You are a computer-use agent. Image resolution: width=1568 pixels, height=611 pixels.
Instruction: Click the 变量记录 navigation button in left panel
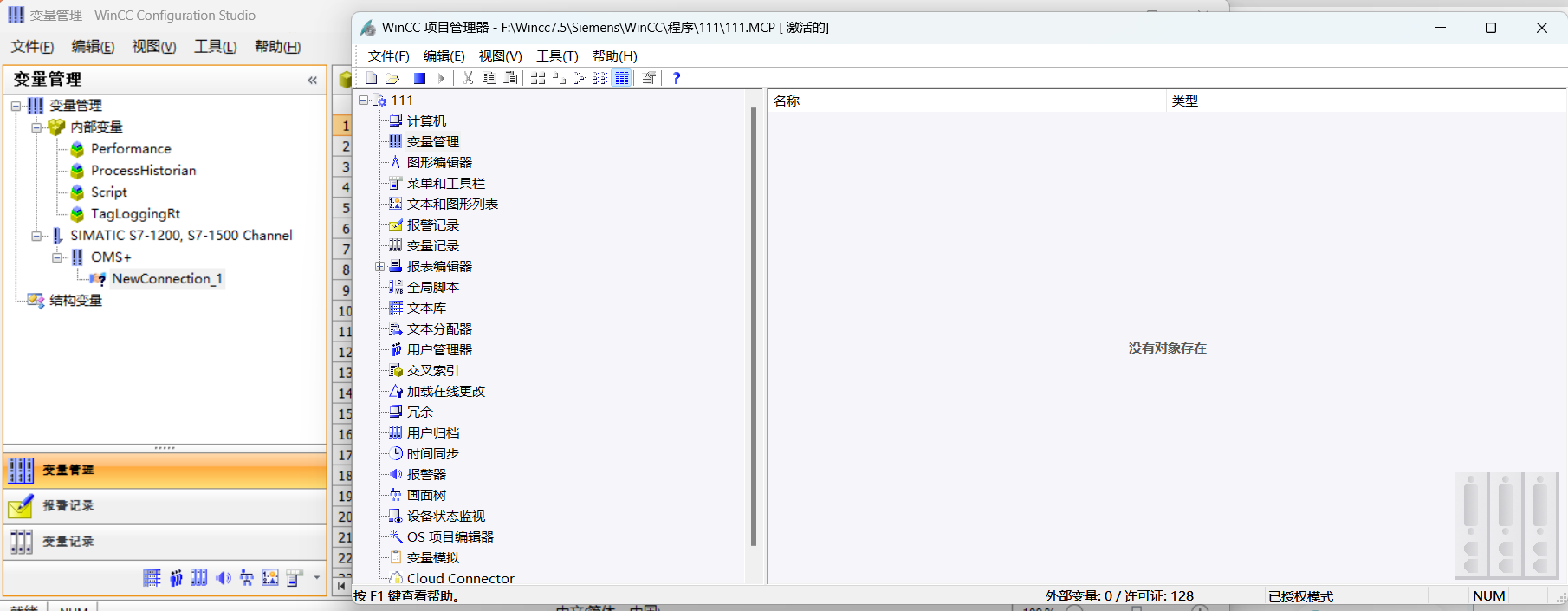[x=165, y=542]
